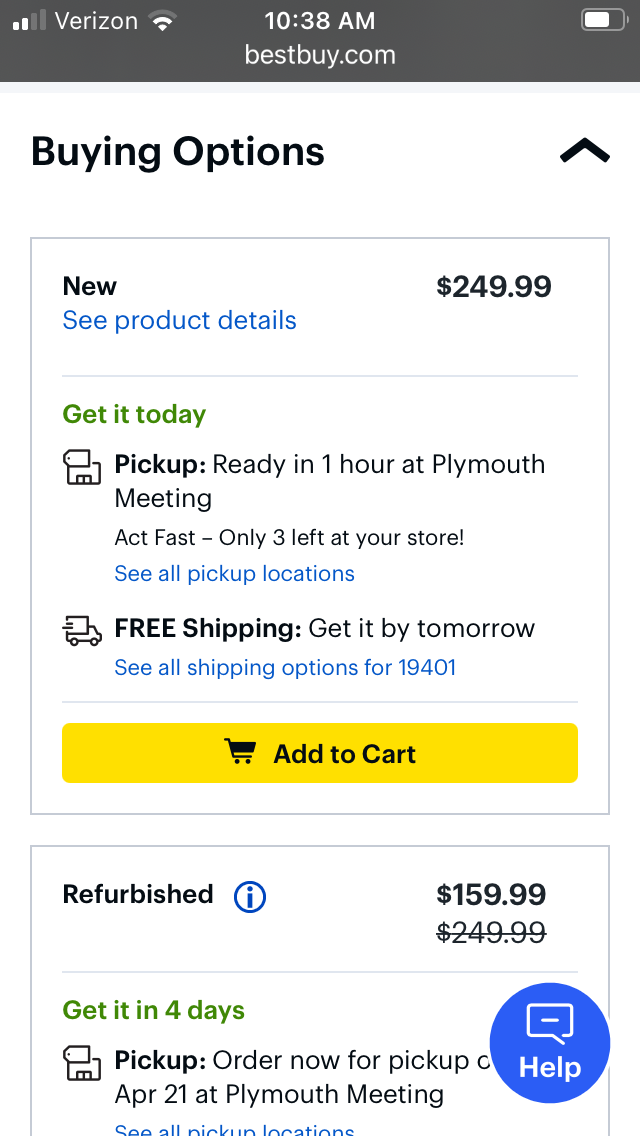Screen dimensions: 640x1136
Task: Add the New item to cart
Action: [x=320, y=753]
